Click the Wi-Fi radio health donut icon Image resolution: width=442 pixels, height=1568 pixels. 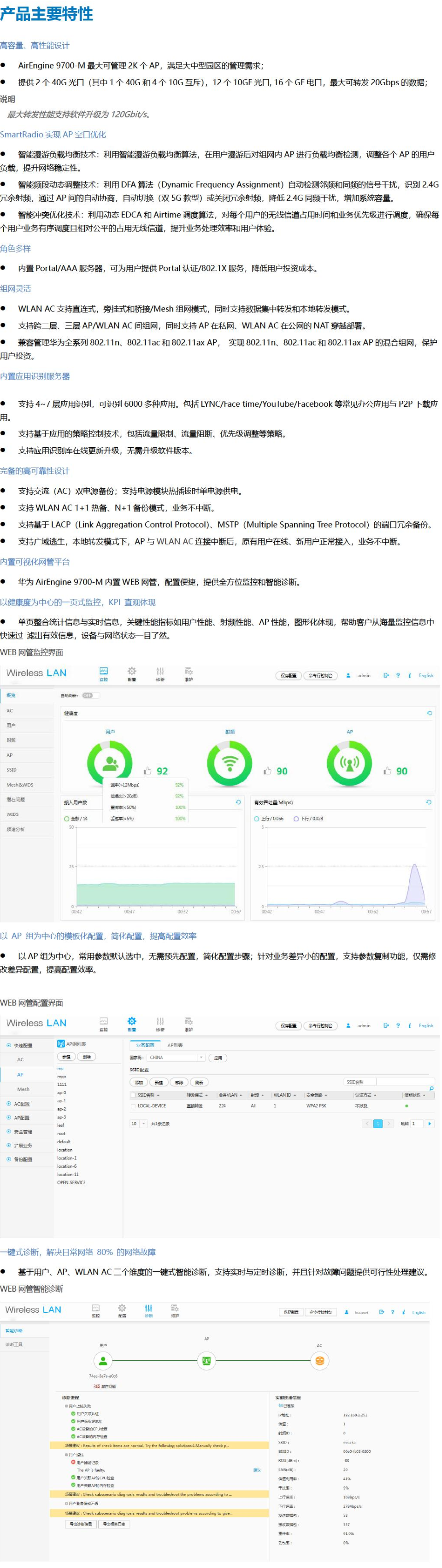point(230,763)
